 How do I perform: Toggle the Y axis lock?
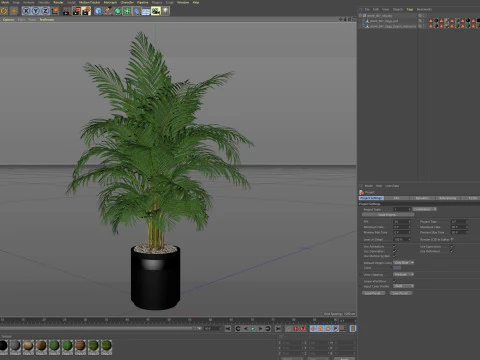coord(36,11)
